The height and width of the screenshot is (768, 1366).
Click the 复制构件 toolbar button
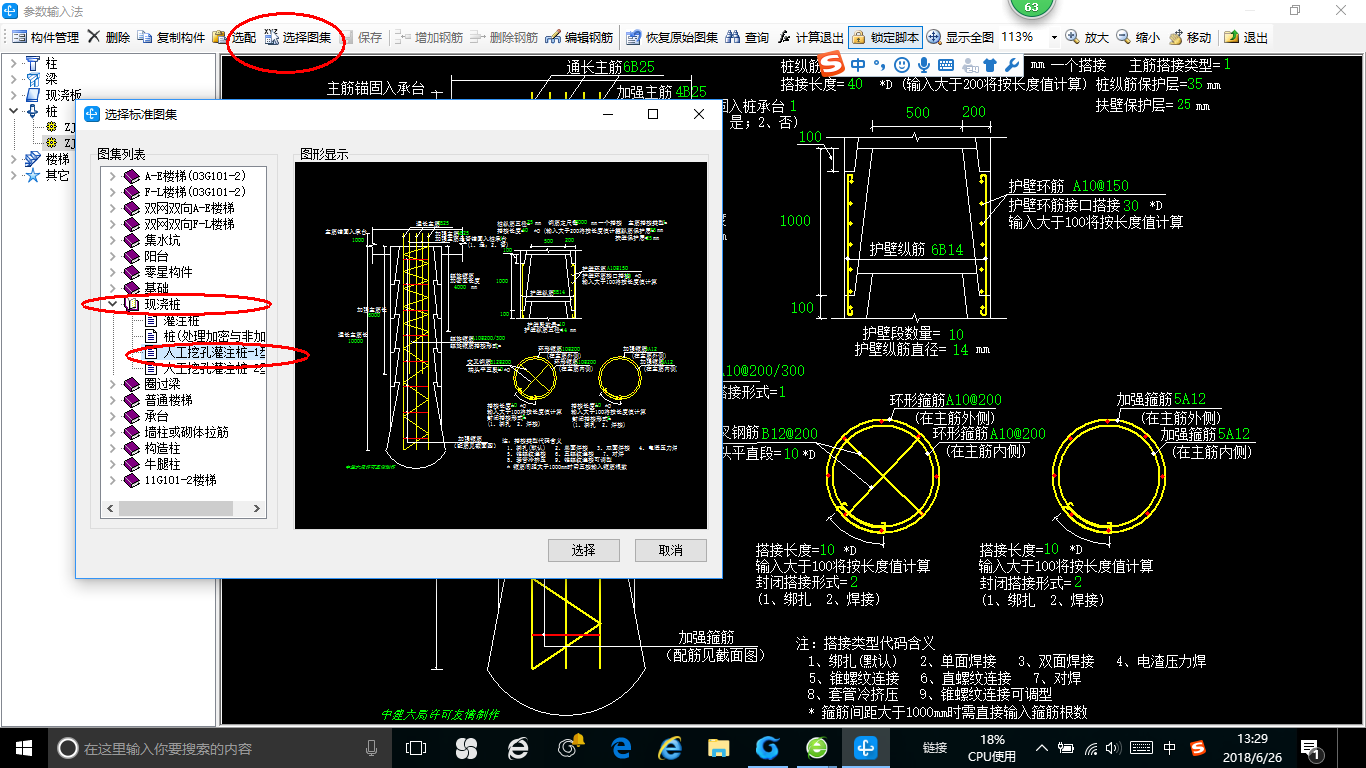tap(171, 37)
